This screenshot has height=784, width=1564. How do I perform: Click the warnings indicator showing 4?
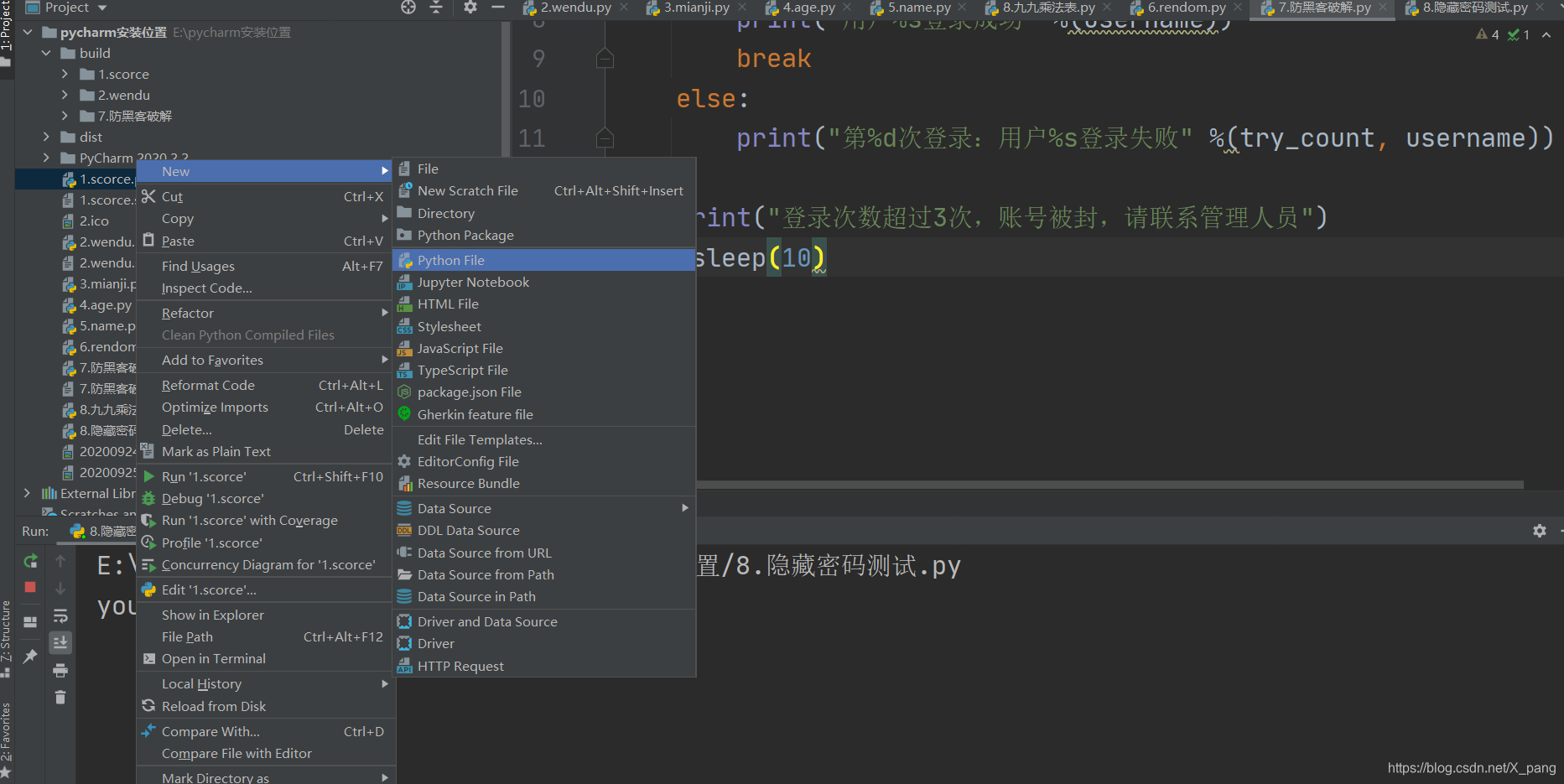tap(1488, 34)
